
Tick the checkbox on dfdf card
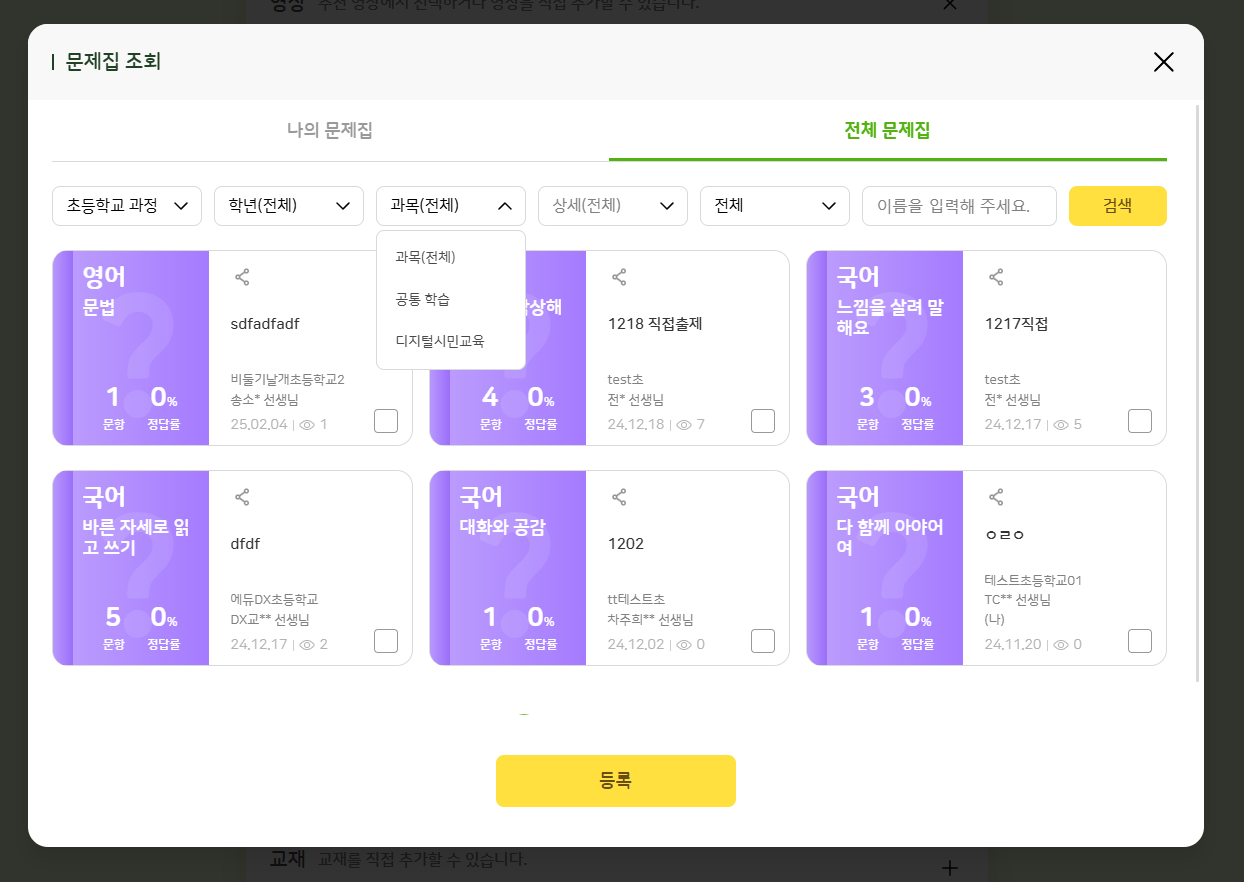pyautogui.click(x=386, y=641)
